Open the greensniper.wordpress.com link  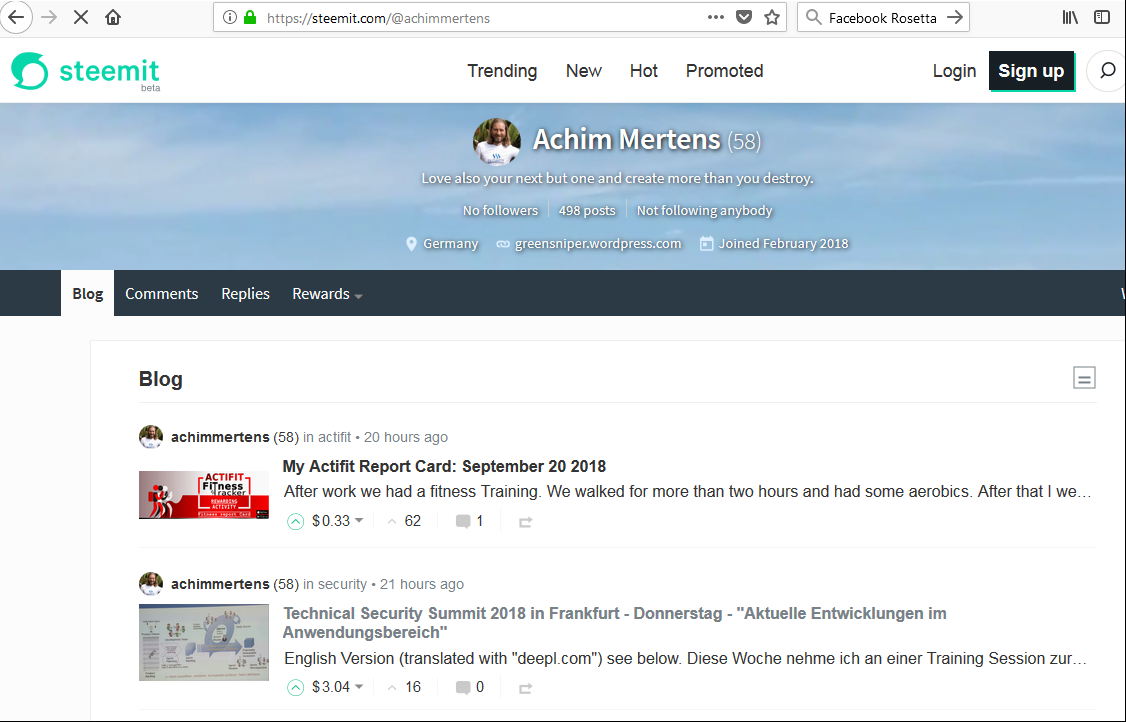pyautogui.click(x=598, y=244)
